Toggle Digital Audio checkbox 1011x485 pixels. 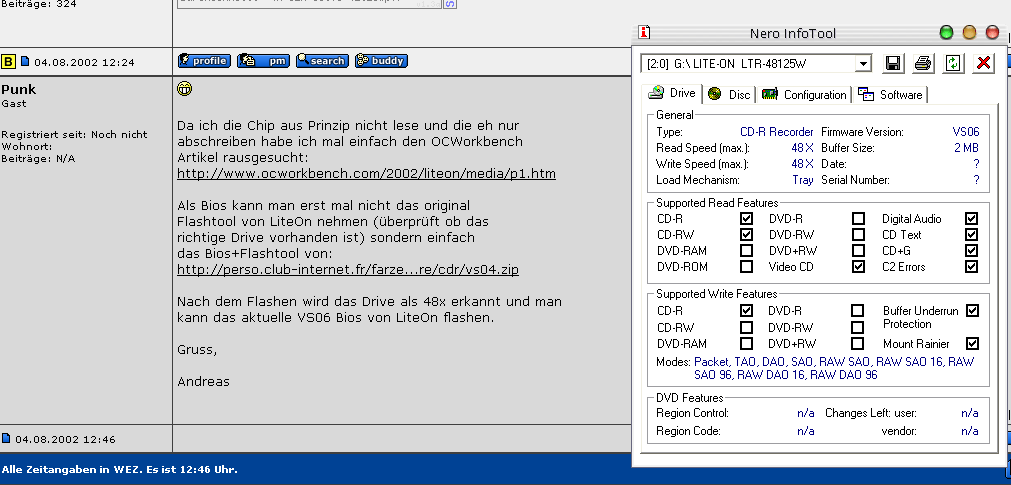[972, 219]
